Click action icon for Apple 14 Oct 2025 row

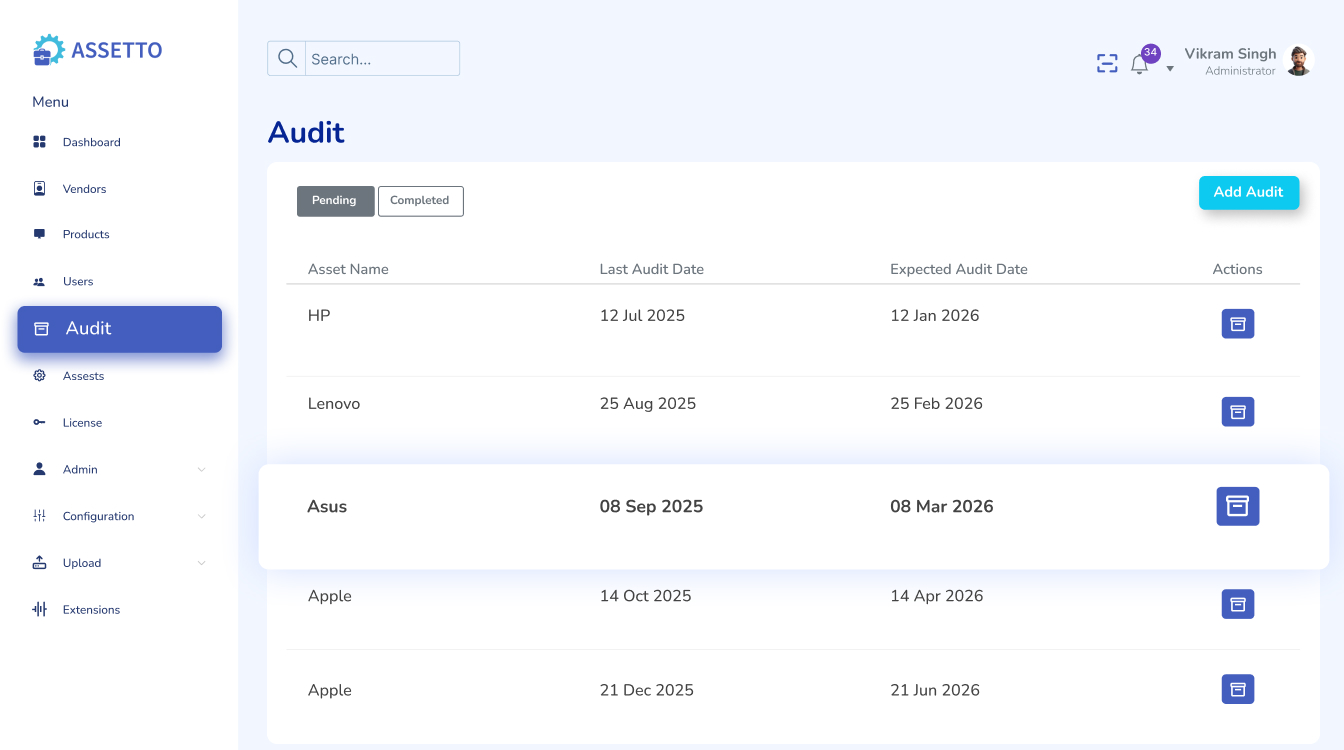[1238, 604]
